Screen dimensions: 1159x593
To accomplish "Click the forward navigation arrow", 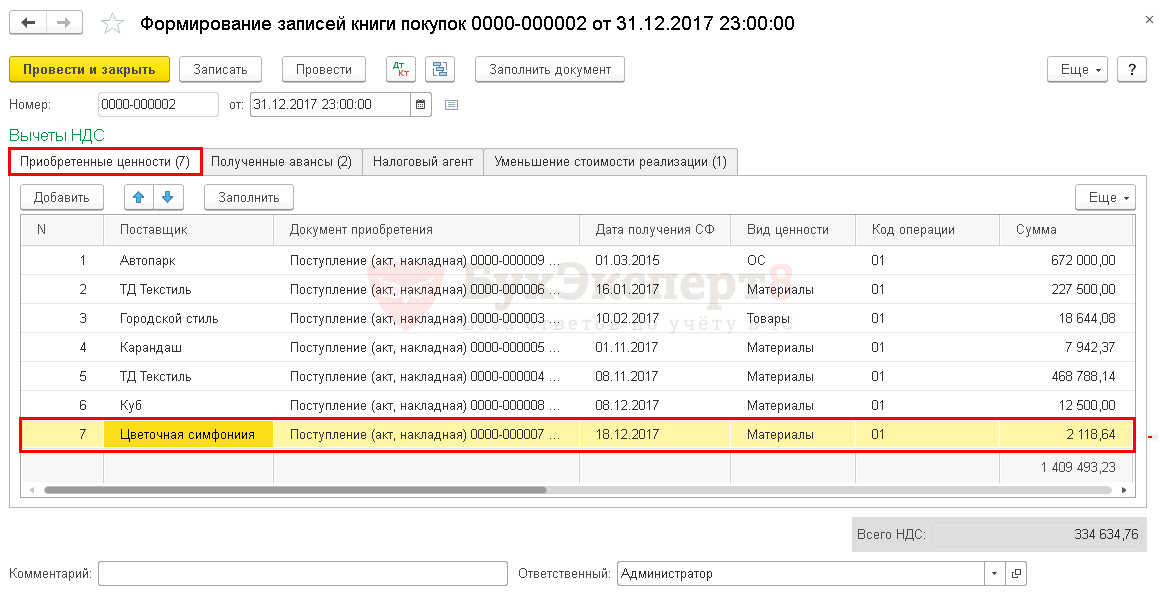I will click(x=63, y=23).
